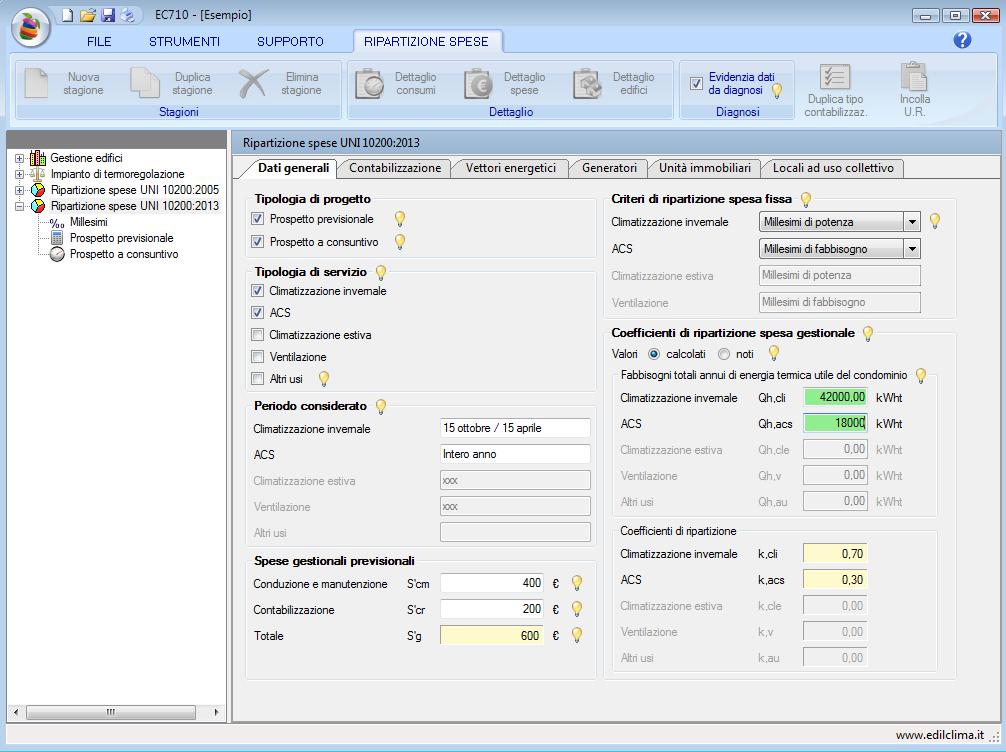Click lightbulb next to Periodo considerato
This screenshot has height=752, width=1006.
380,406
